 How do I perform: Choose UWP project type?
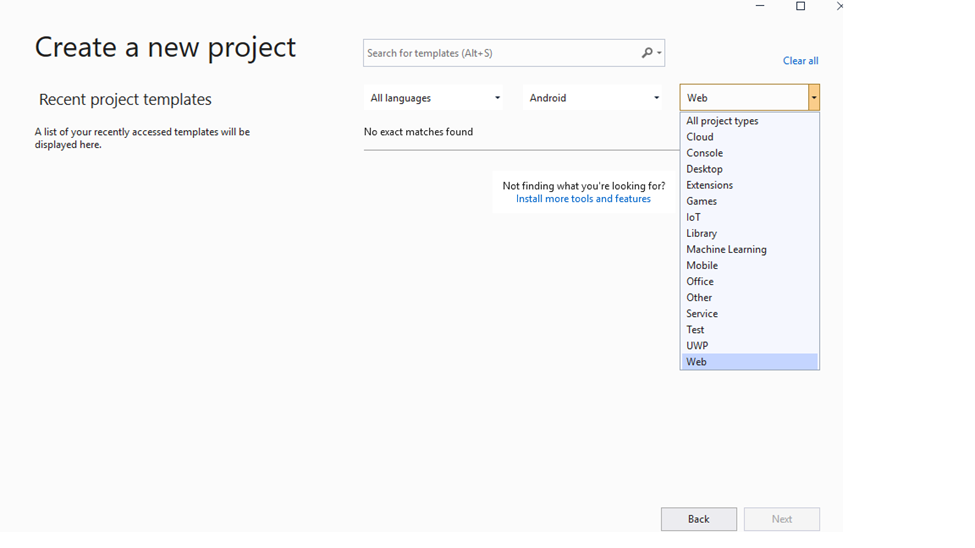[749, 346]
